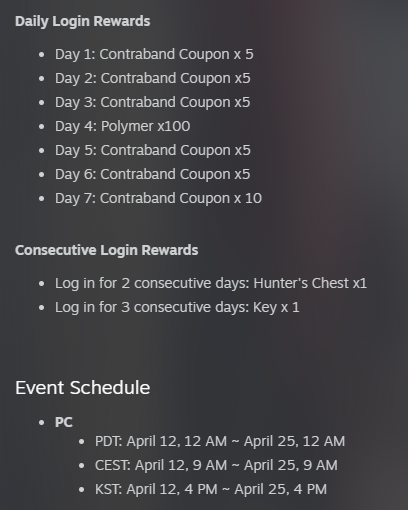The image size is (408, 510).
Task: Click Day 5 Contraband Coupon x5 line
Action: [153, 150]
